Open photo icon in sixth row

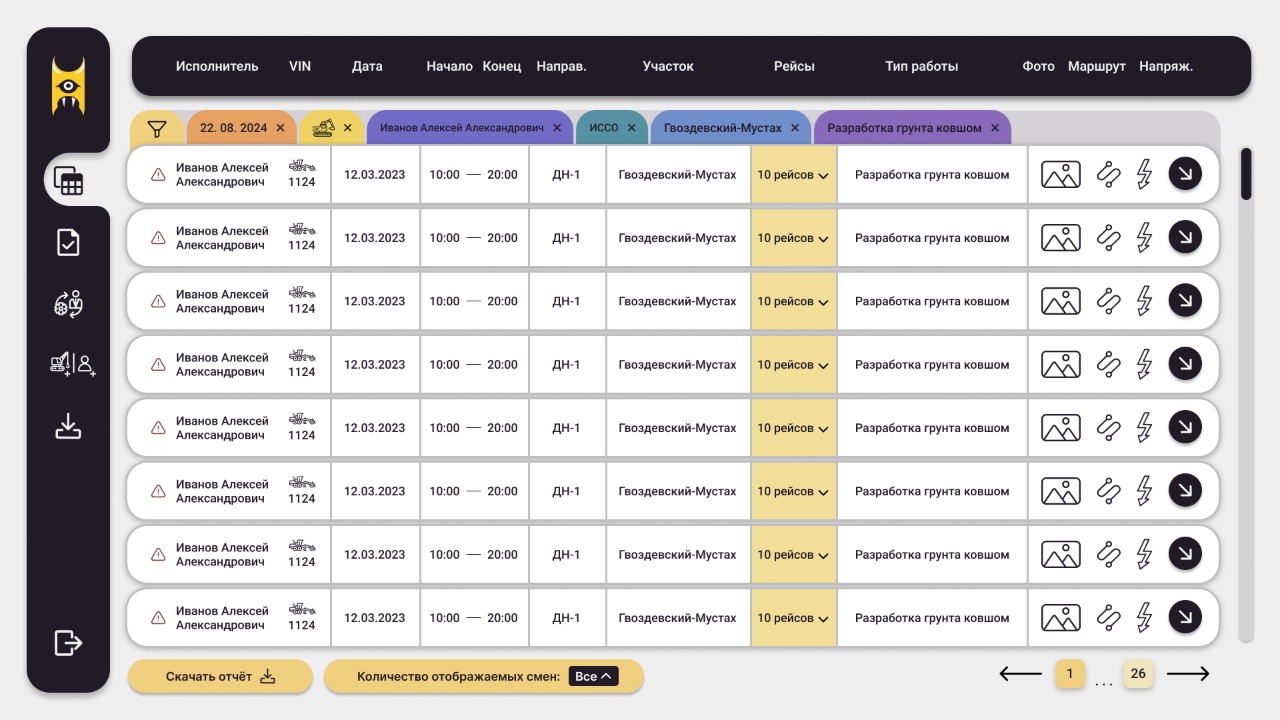point(1061,491)
